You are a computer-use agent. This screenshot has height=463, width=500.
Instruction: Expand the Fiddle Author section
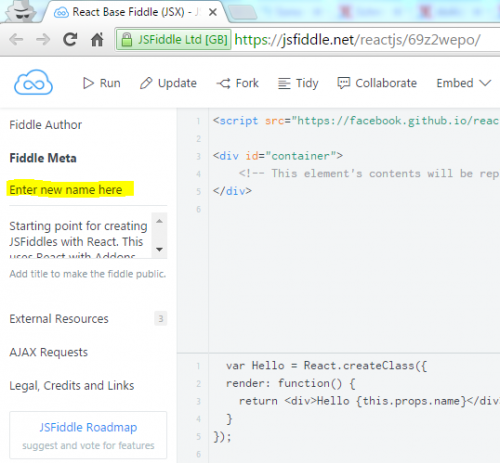point(46,125)
